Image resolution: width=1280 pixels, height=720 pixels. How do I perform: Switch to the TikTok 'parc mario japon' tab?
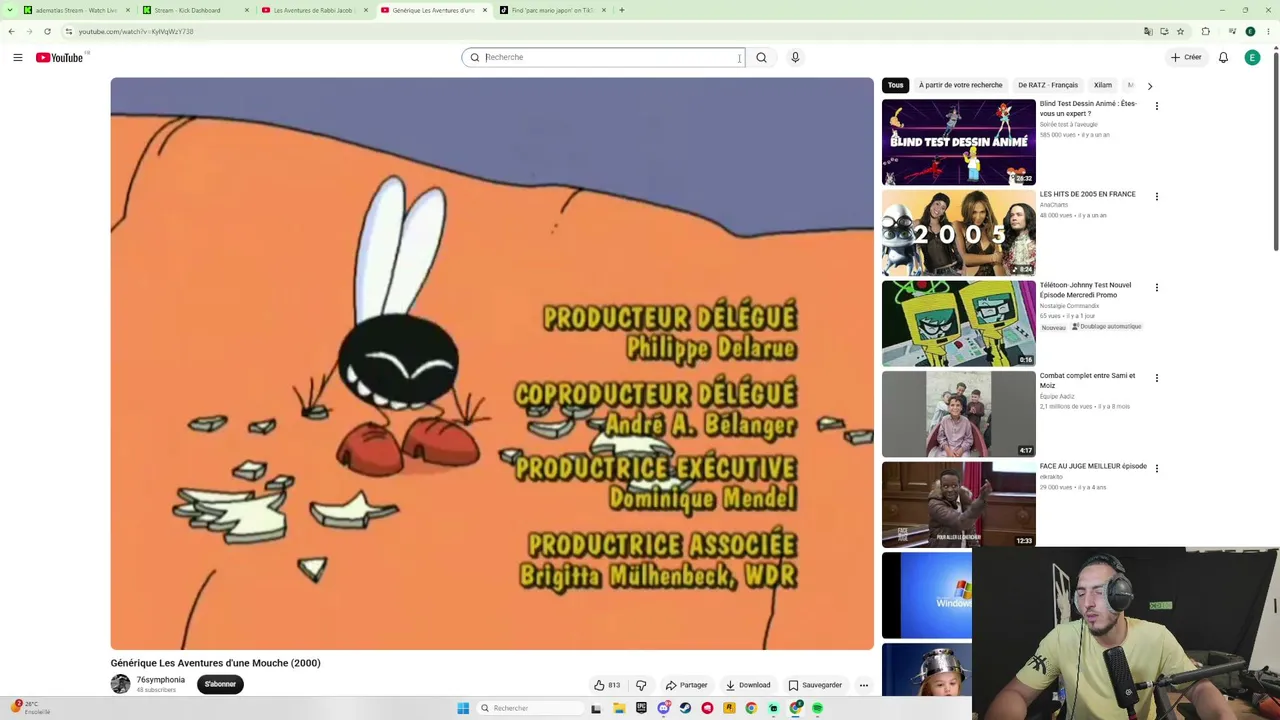pyautogui.click(x=552, y=10)
